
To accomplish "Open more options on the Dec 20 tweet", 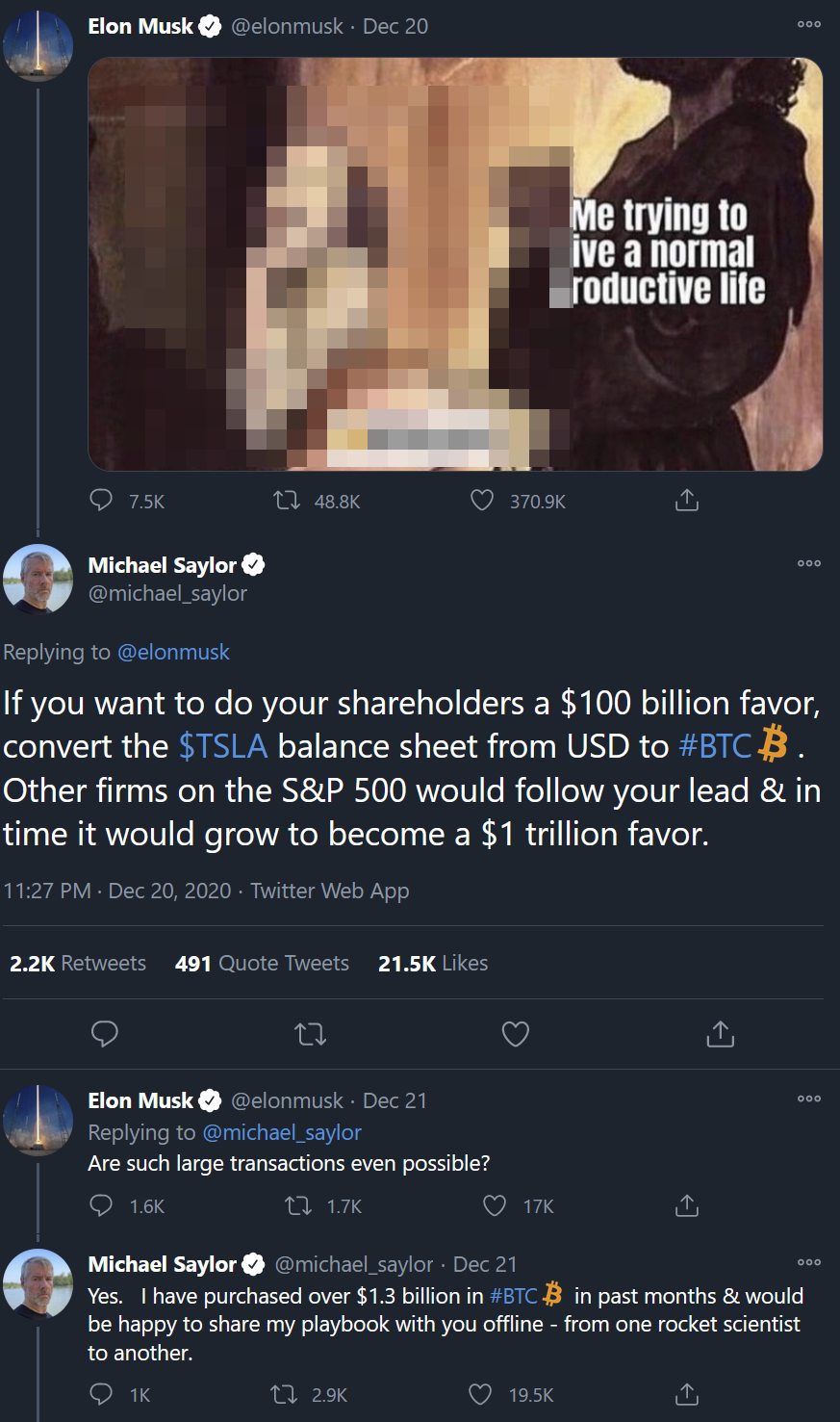I will [809, 25].
